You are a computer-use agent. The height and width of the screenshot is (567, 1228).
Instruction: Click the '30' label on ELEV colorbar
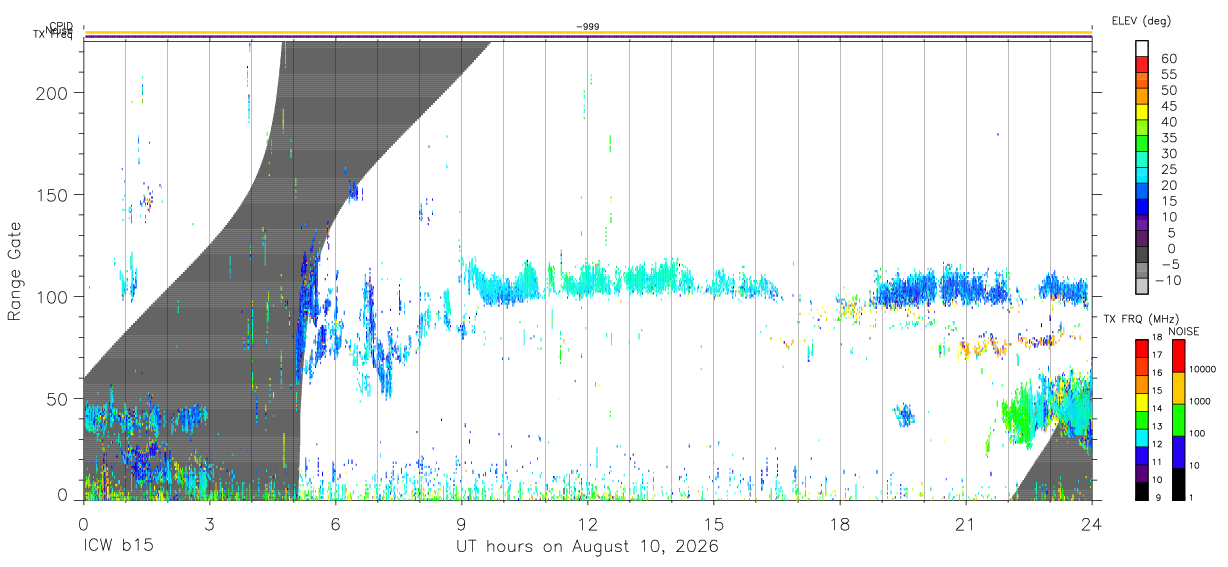coord(1169,154)
